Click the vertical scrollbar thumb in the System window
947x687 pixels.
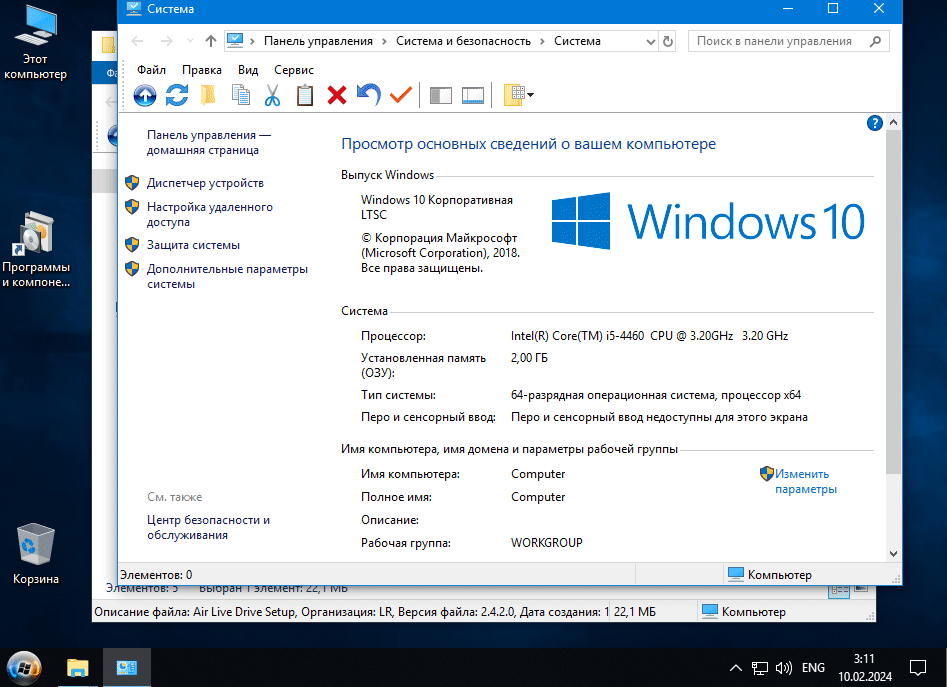click(x=893, y=302)
